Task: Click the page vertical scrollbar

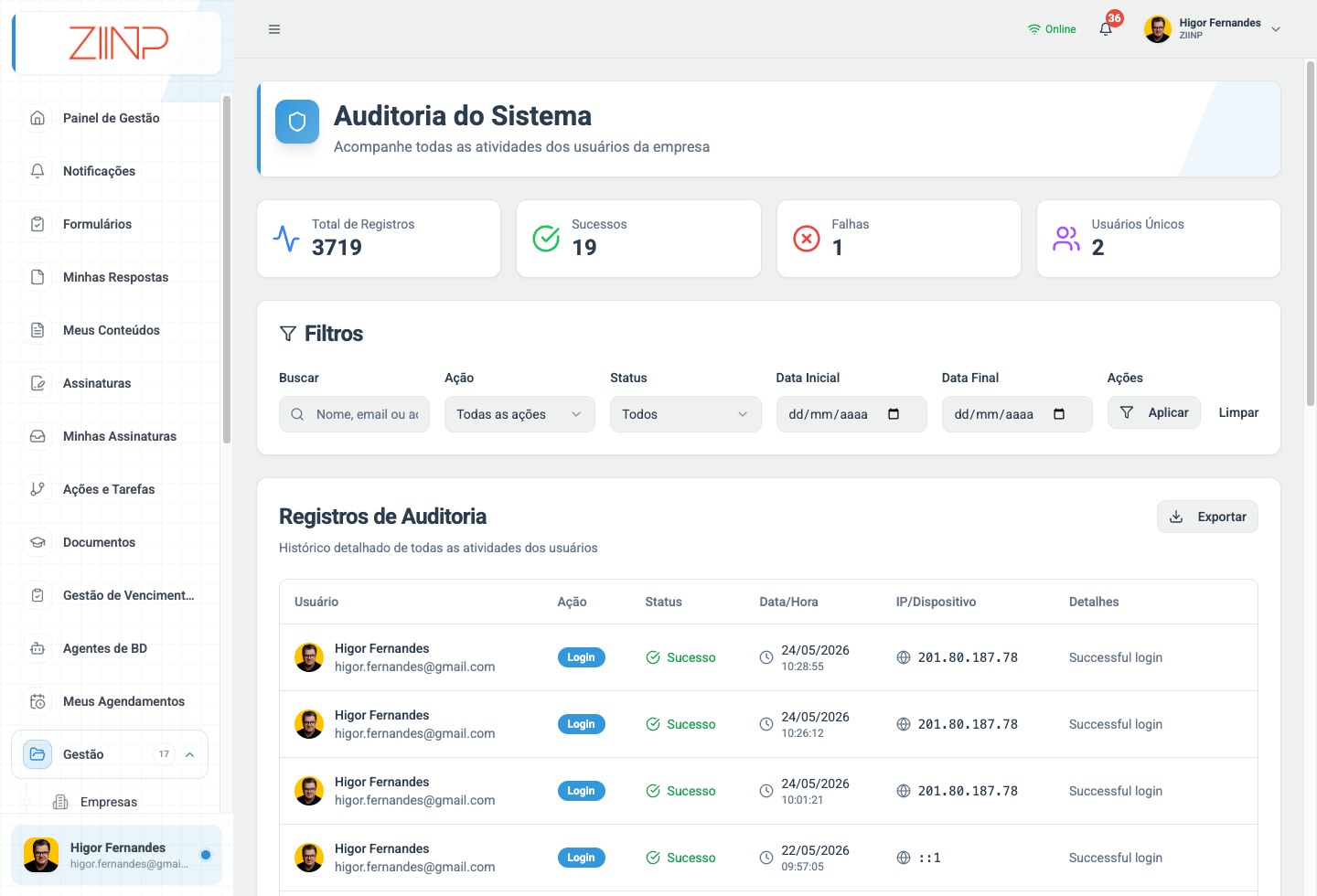Action: point(1311,233)
